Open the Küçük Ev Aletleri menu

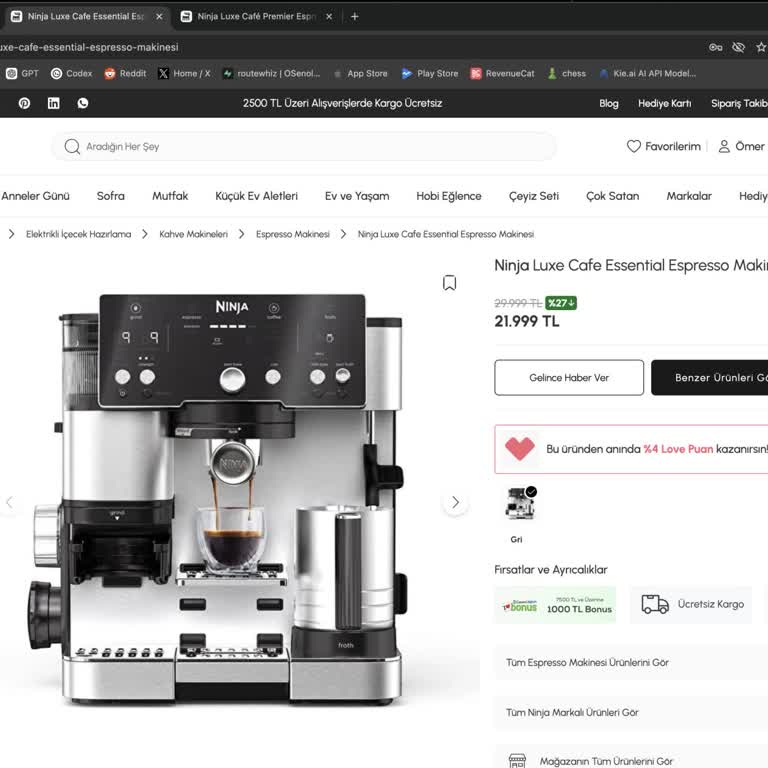[257, 196]
